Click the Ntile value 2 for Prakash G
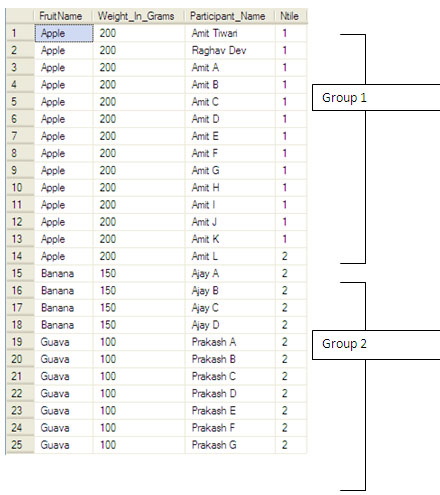 [x=291, y=445]
